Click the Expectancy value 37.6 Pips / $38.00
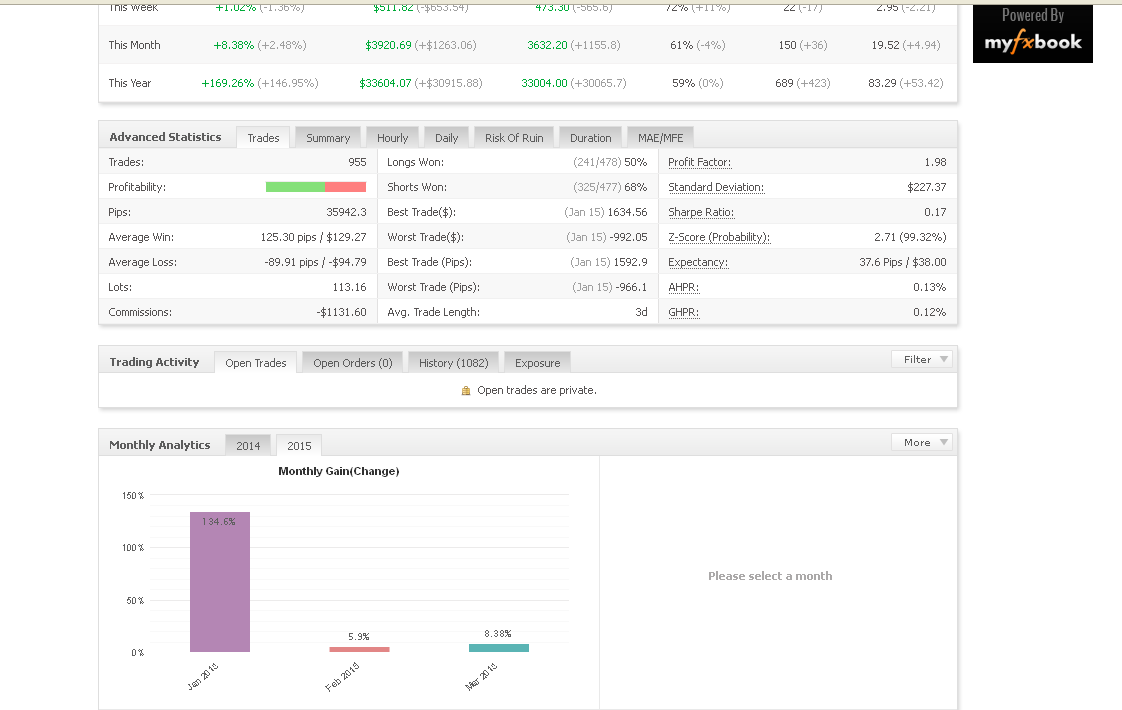This screenshot has height=710, width=1122. [x=903, y=263]
